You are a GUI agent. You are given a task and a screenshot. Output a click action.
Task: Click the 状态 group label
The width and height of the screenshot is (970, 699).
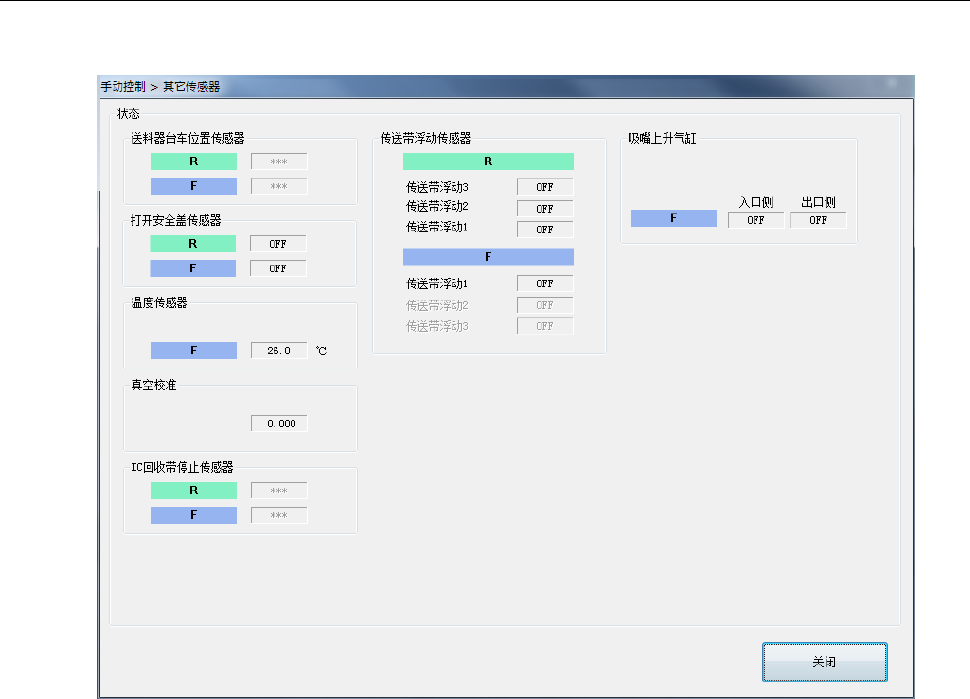click(128, 114)
